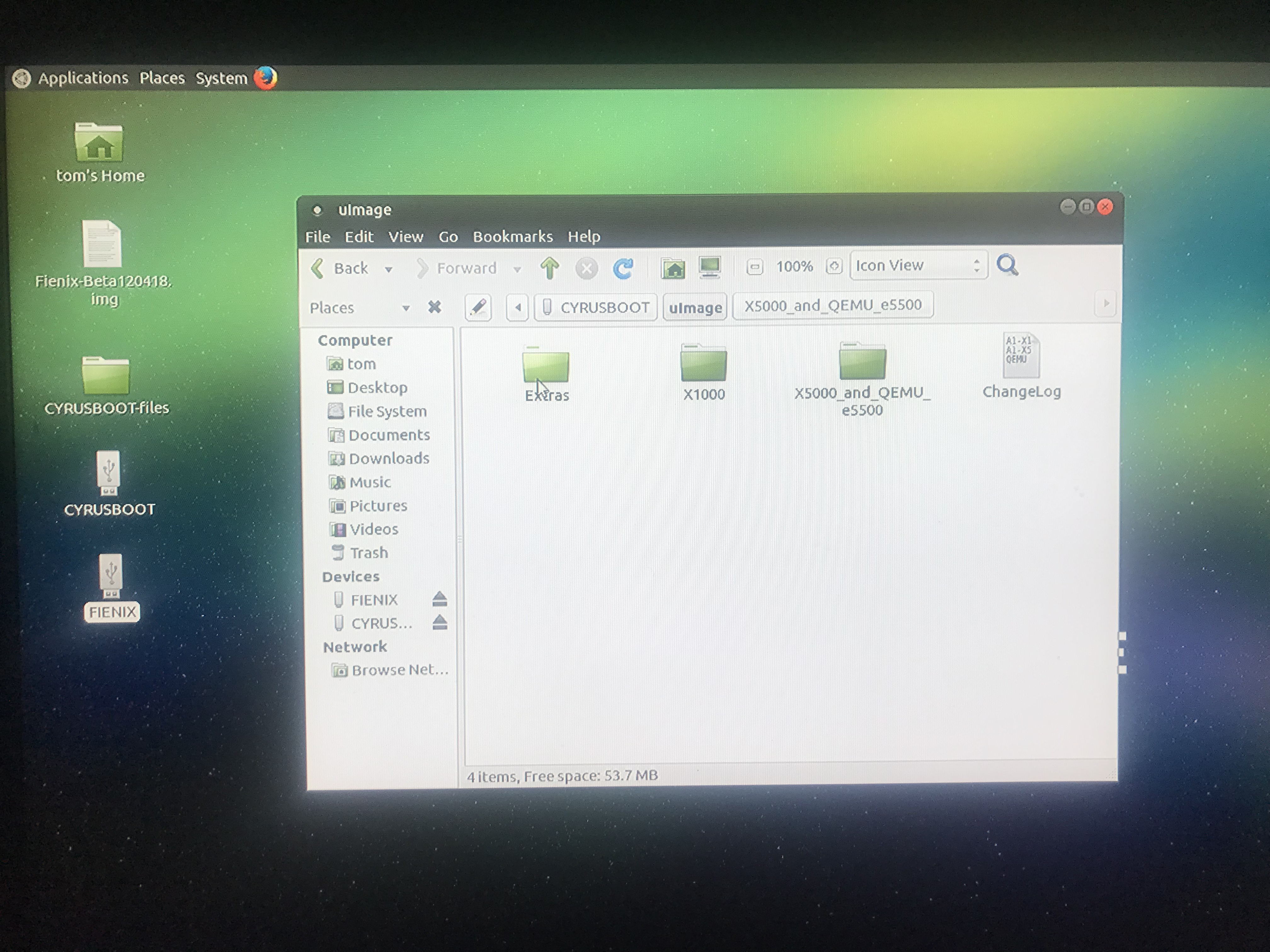Open the View menu
Viewport: 1270px width, 952px height.
tap(405, 236)
